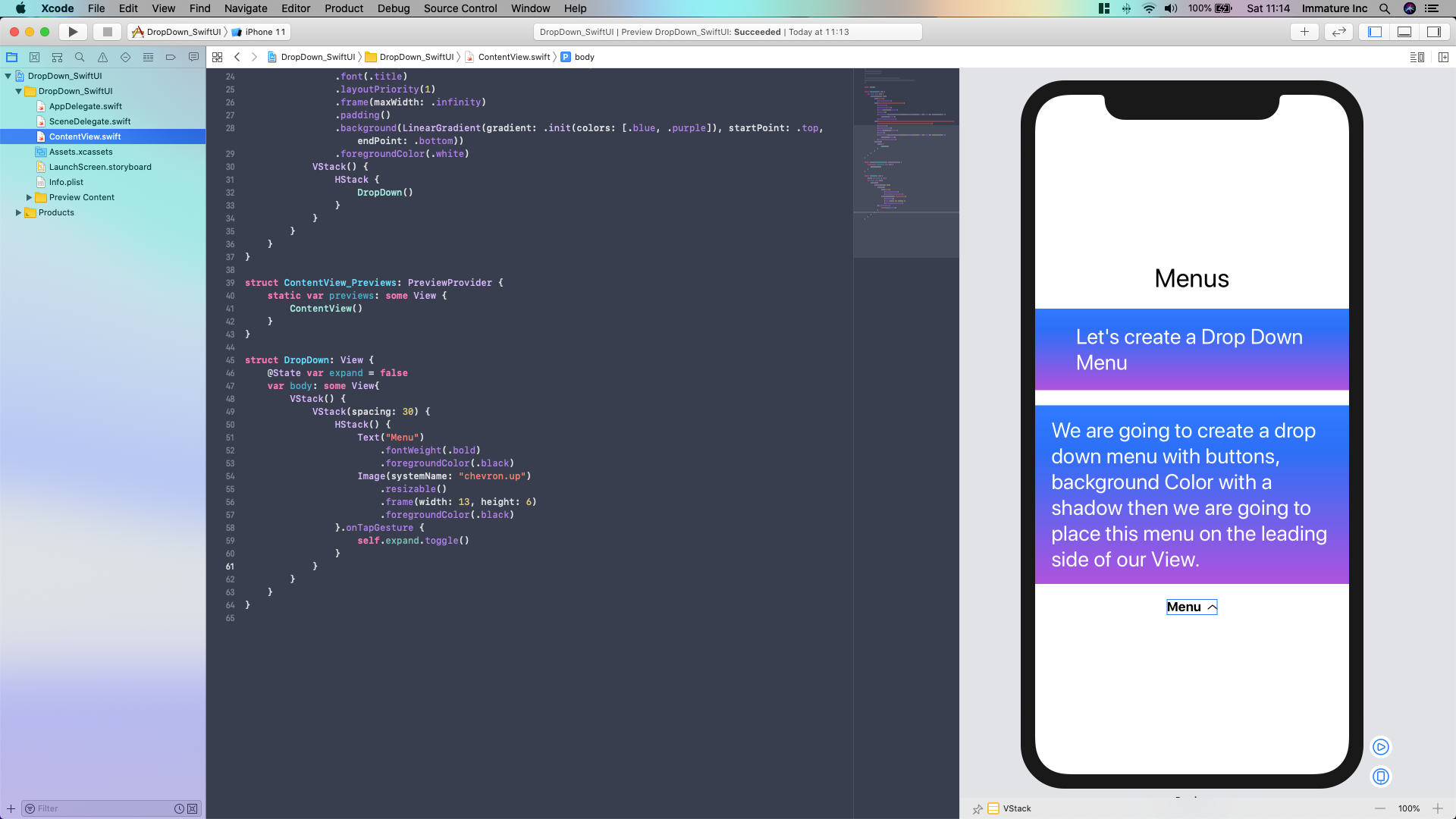Collapse the DropDown_SwiftUI project root
The height and width of the screenshot is (819, 1456).
[8, 76]
